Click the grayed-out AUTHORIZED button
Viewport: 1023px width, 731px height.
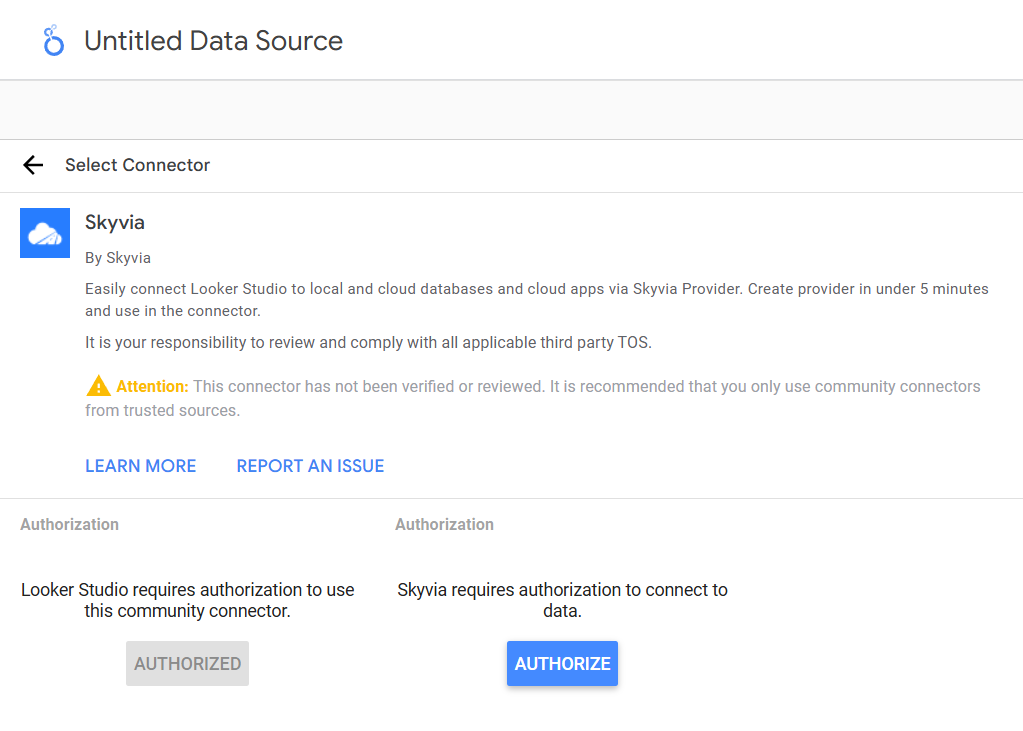click(x=187, y=663)
